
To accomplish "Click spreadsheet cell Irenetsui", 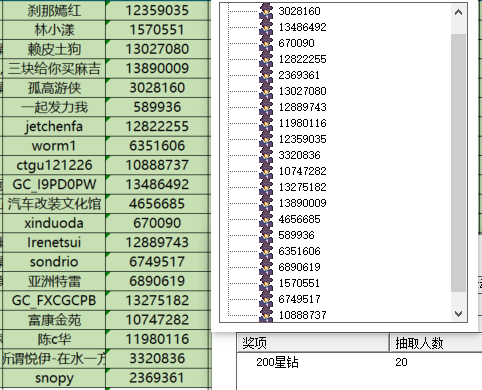I will pyautogui.click(x=54, y=242).
